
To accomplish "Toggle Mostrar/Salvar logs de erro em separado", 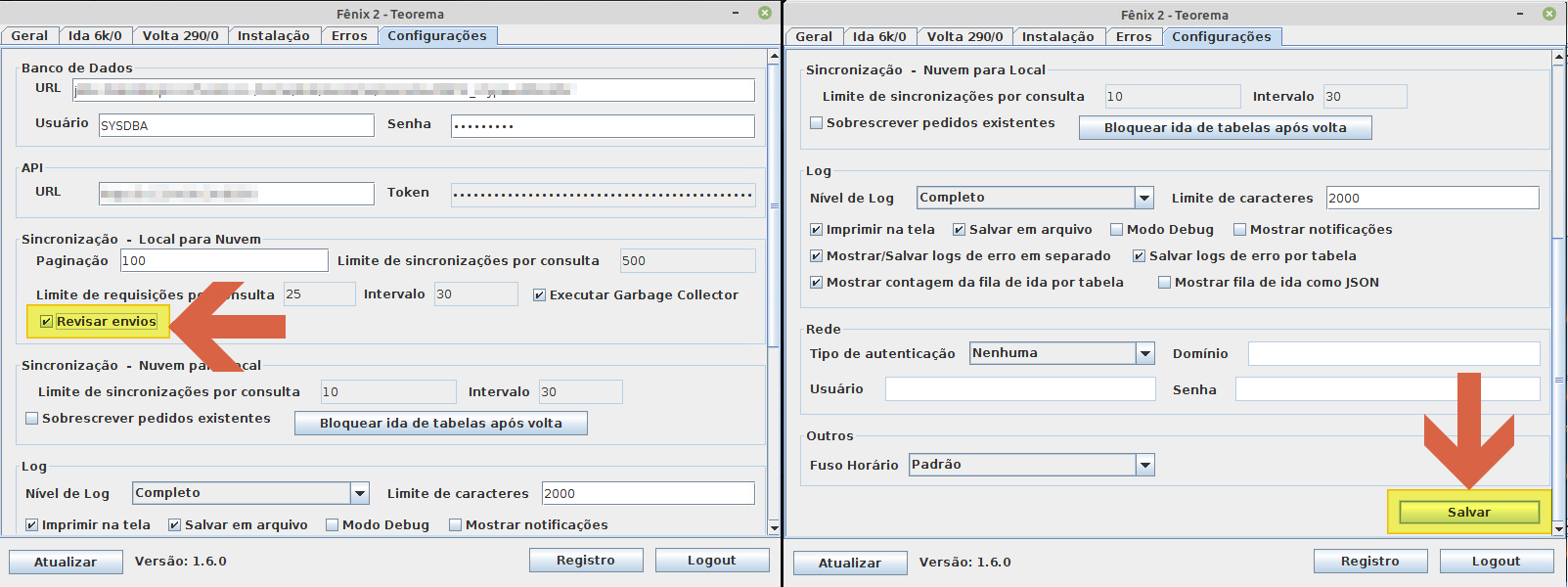I will point(817,255).
